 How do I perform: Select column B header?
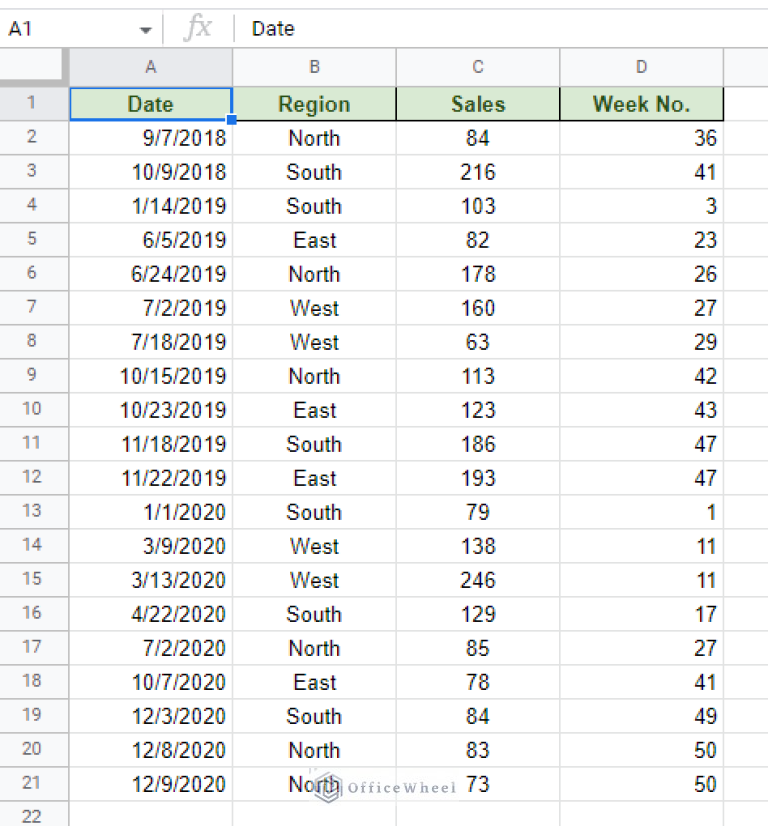pos(314,67)
